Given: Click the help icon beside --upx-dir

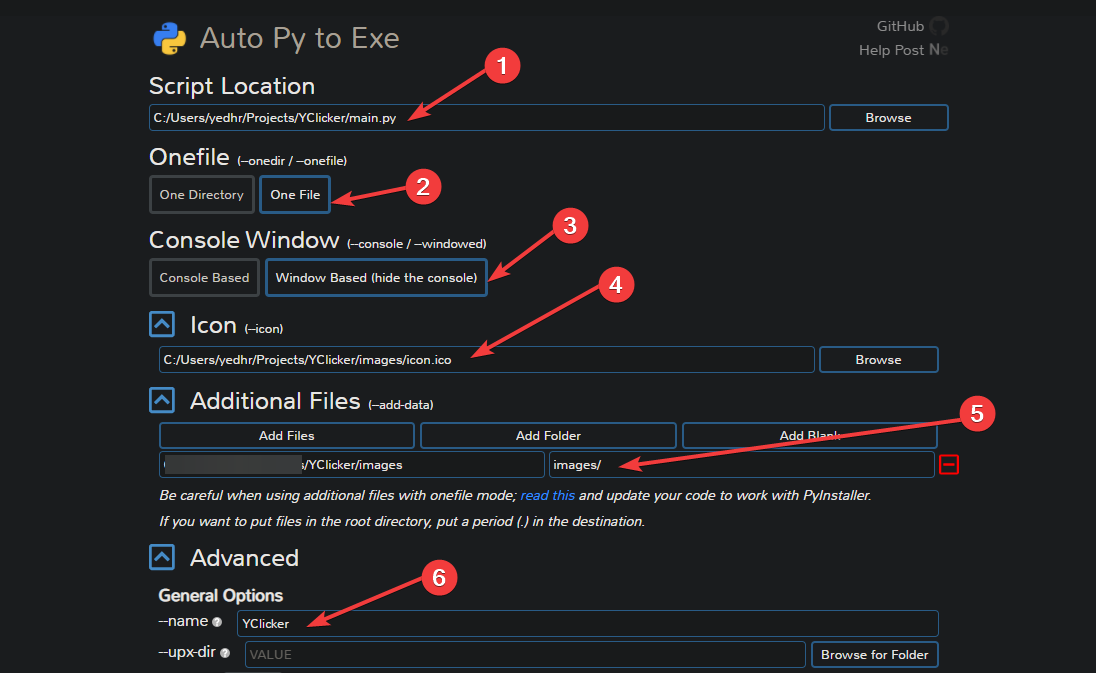Looking at the screenshot, I should point(225,654).
